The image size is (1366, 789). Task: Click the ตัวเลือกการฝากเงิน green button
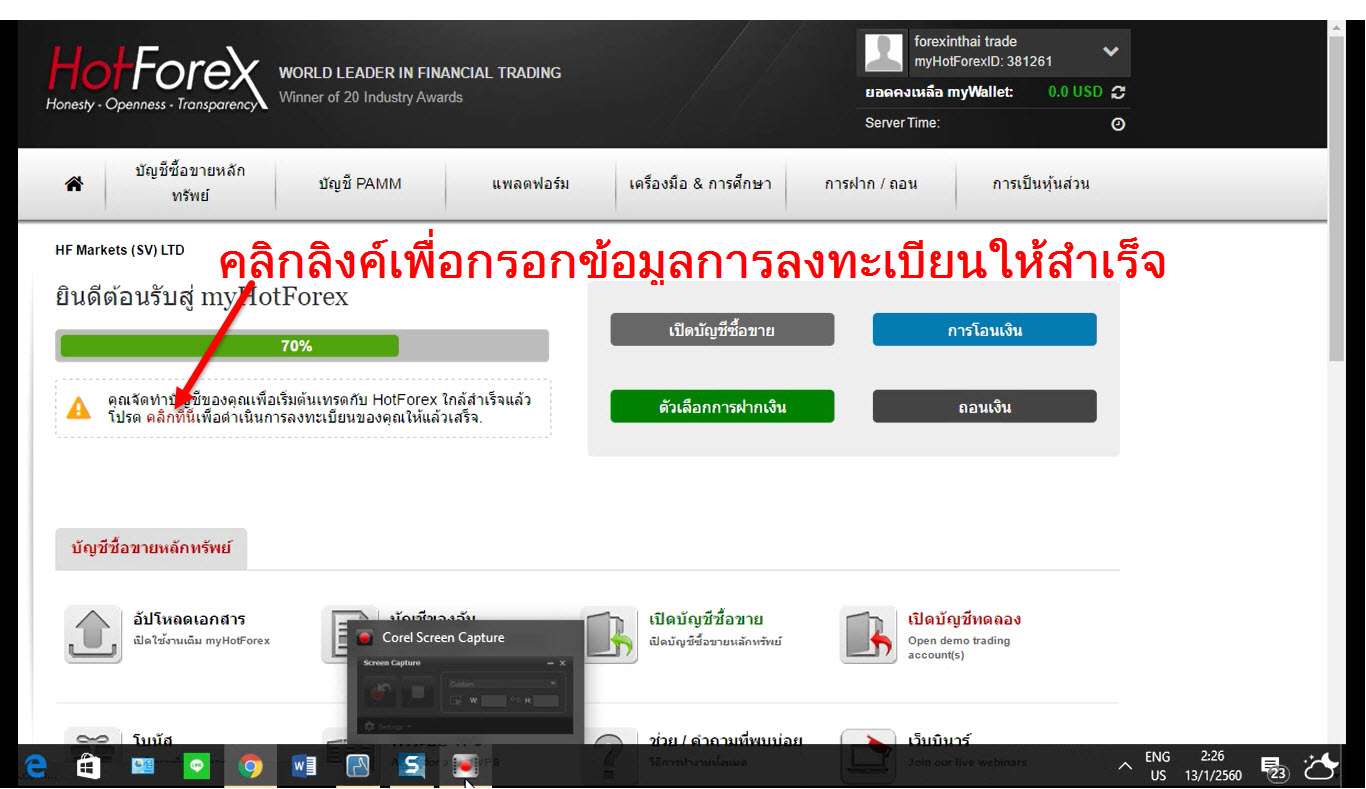coord(722,407)
